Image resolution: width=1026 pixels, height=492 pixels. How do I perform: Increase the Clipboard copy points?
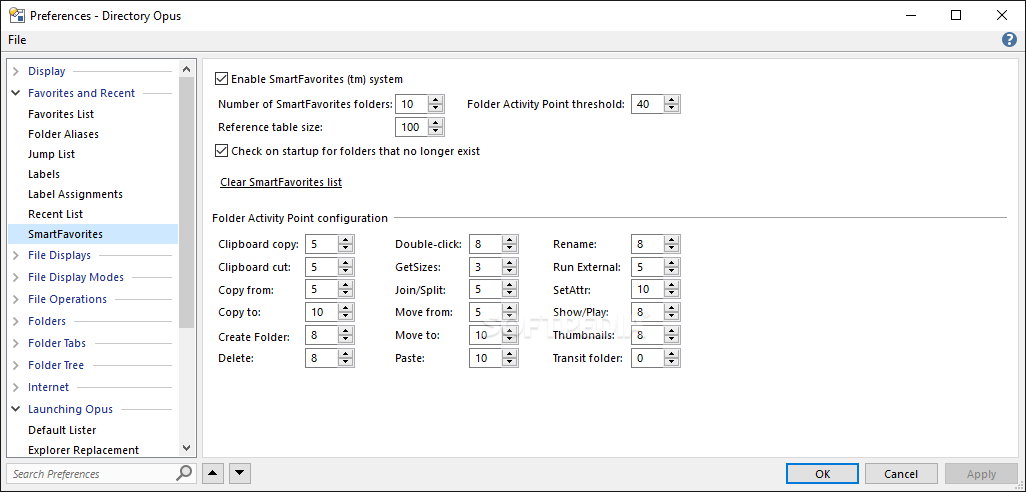tap(346, 240)
